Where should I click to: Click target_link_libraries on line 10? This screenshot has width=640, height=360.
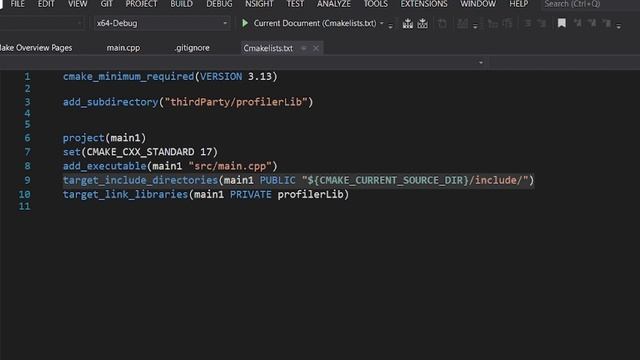[x=125, y=194]
